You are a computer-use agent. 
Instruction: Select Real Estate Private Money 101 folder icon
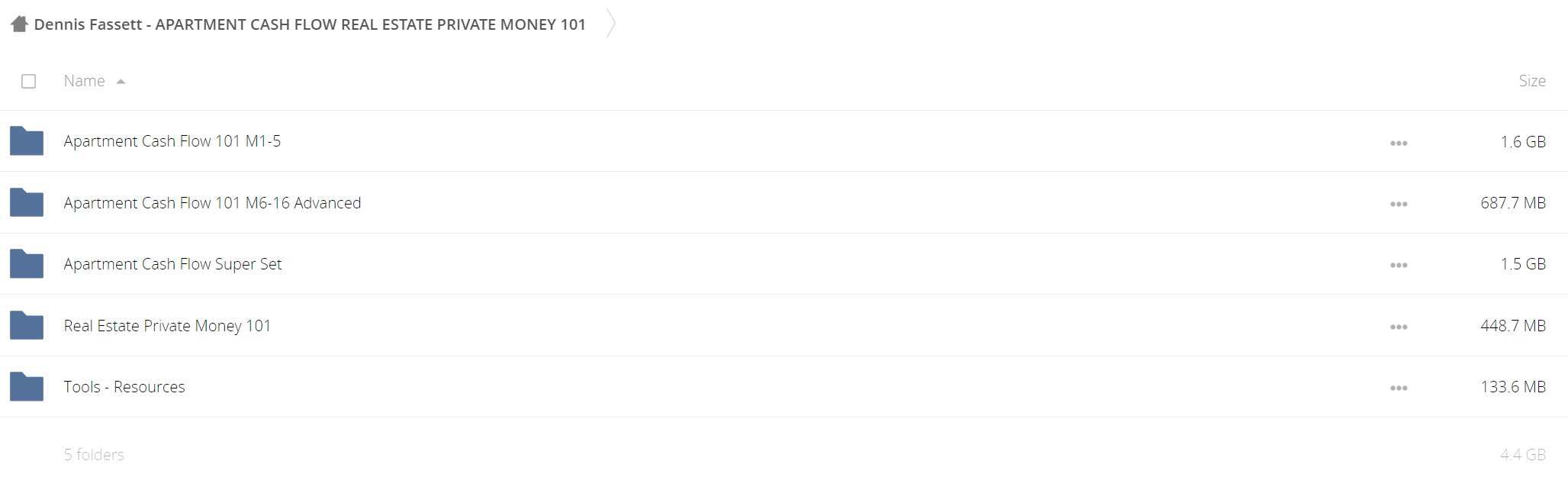[x=27, y=325]
